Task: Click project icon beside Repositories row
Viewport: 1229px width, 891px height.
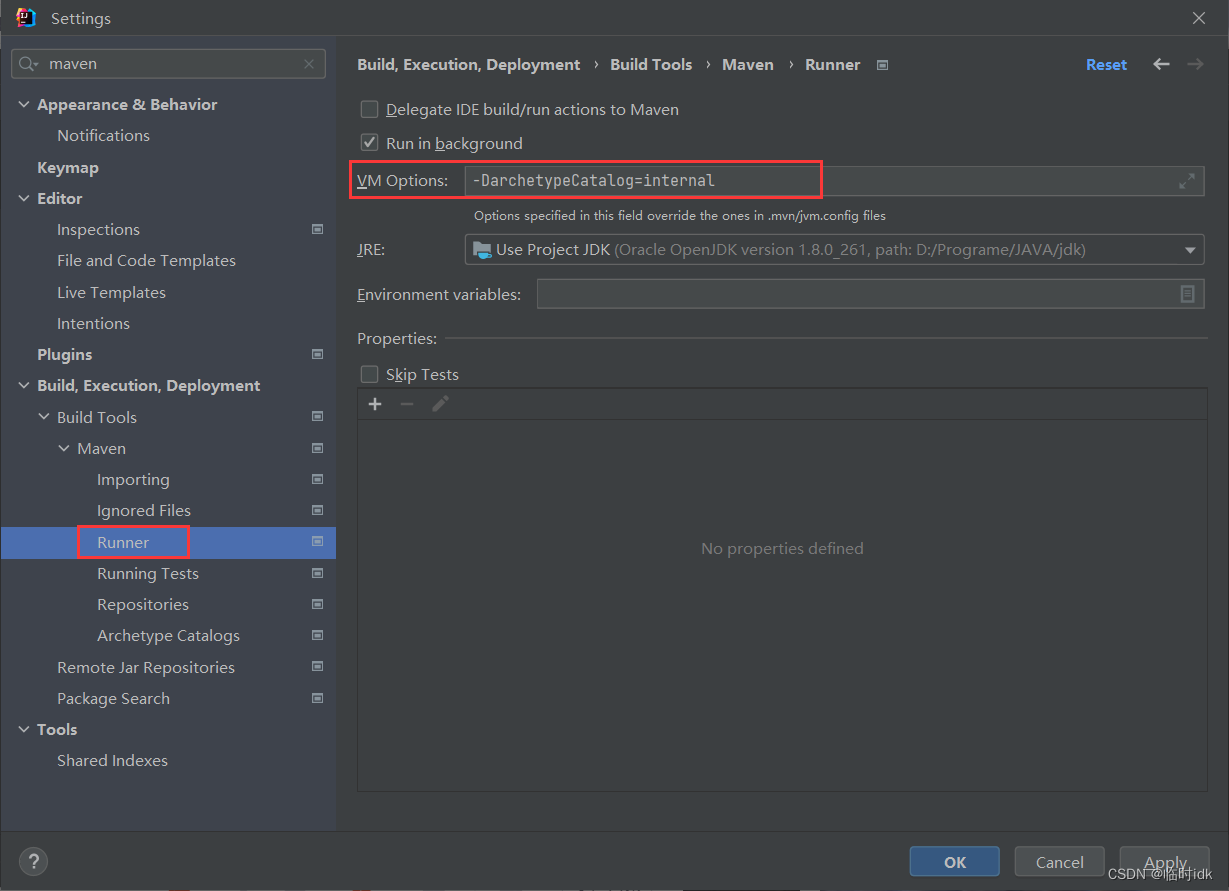Action: point(317,604)
